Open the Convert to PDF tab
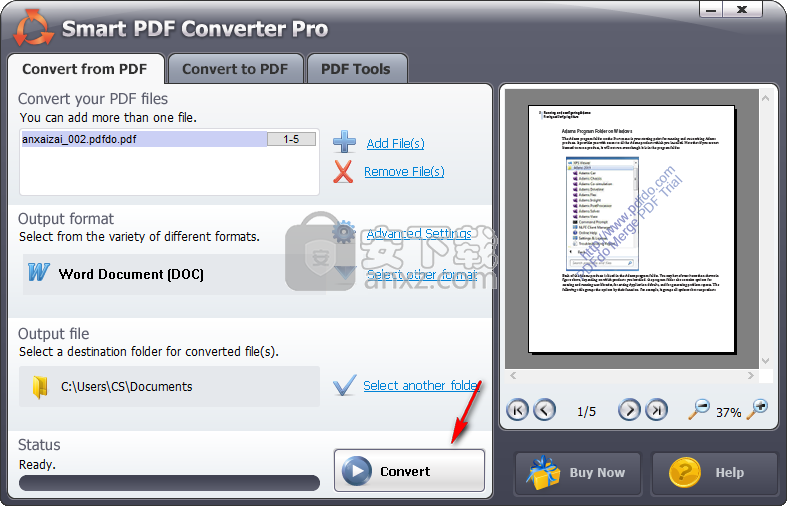The image size is (787, 506). pyautogui.click(x=235, y=69)
